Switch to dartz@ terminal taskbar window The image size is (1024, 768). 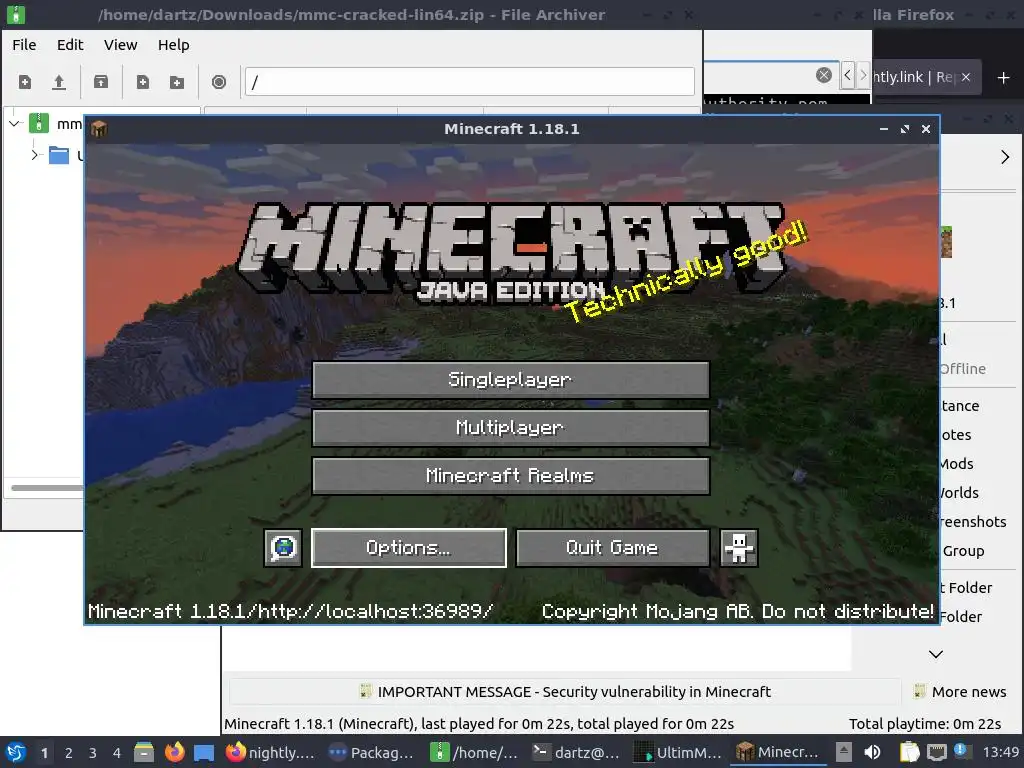point(575,752)
